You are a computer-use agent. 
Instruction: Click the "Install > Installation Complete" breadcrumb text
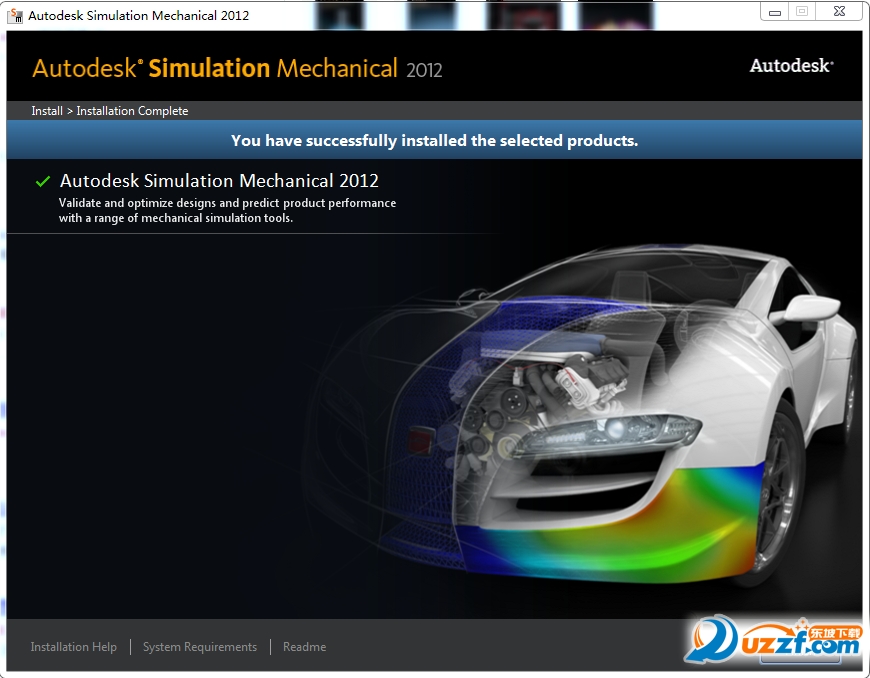click(x=110, y=111)
